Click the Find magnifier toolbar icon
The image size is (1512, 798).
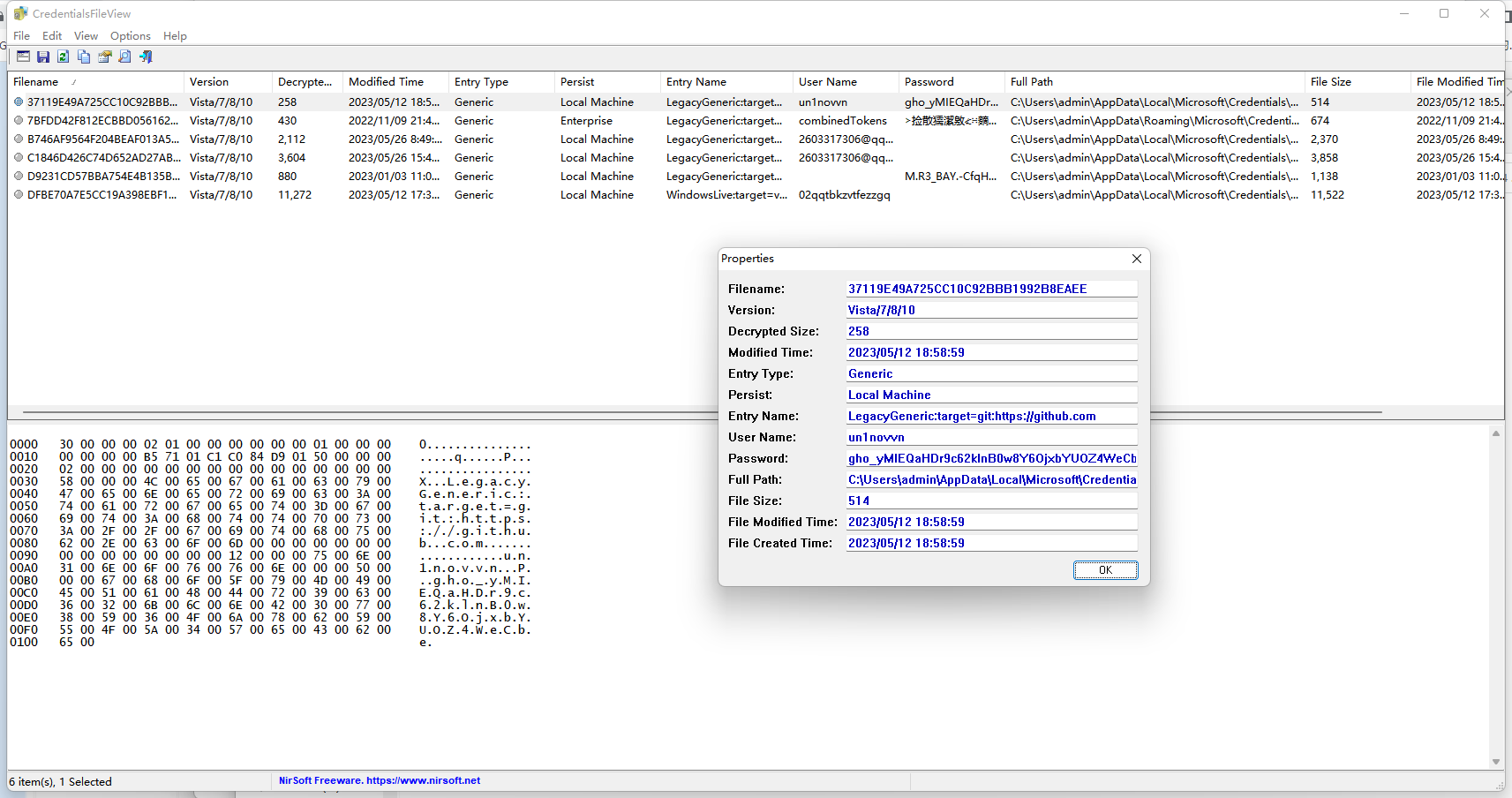coord(125,56)
